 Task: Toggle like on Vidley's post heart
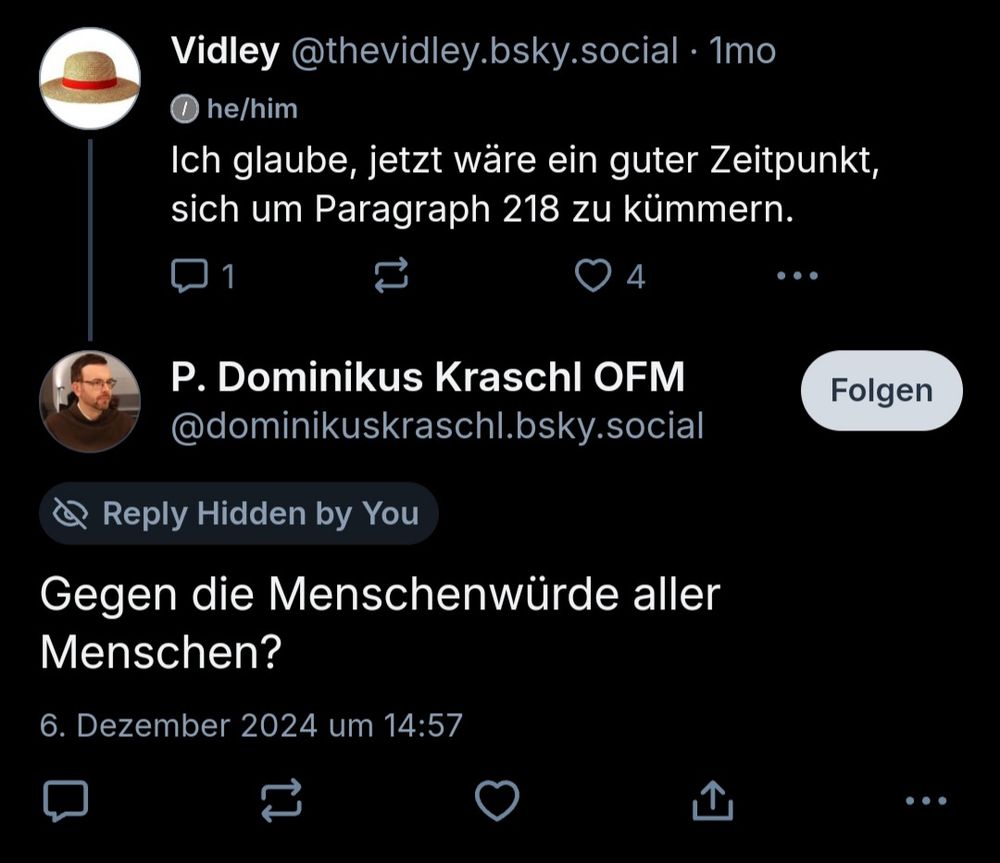[x=595, y=276]
